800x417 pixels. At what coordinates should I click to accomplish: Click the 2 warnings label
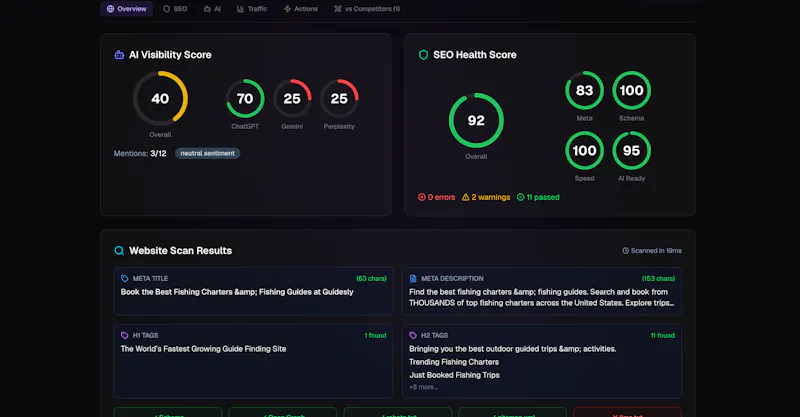491,197
